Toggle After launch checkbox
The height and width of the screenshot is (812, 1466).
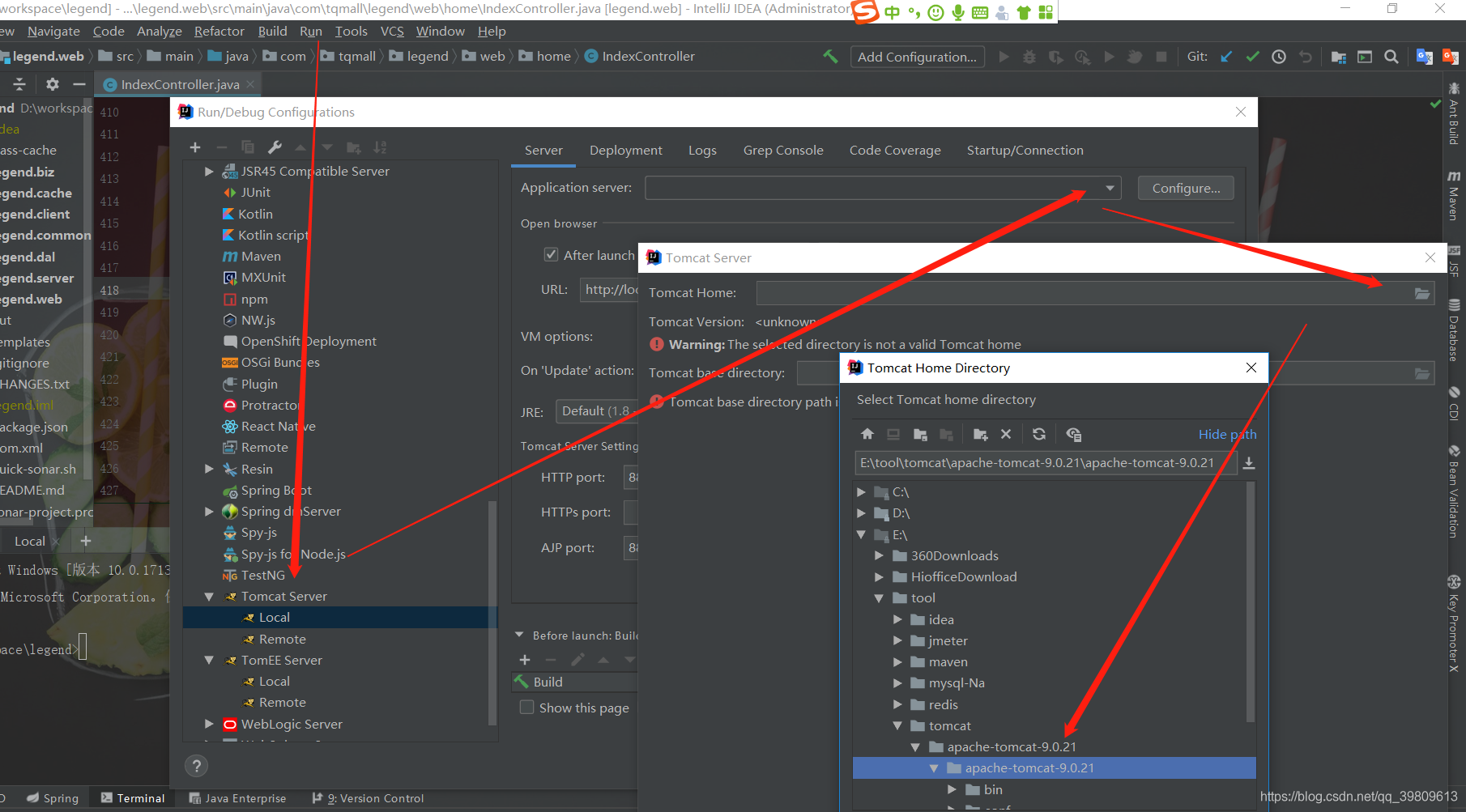click(551, 255)
